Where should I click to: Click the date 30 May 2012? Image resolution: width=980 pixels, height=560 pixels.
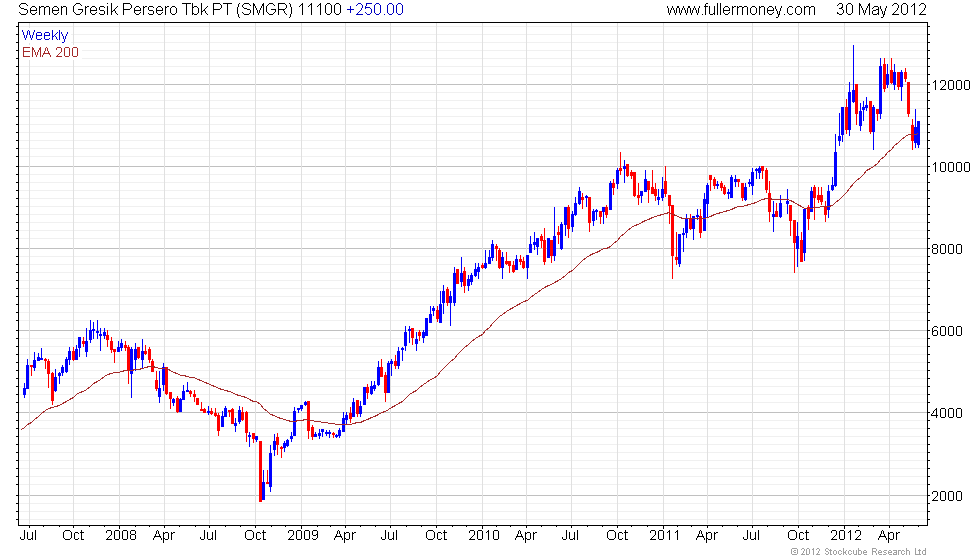(x=881, y=9)
